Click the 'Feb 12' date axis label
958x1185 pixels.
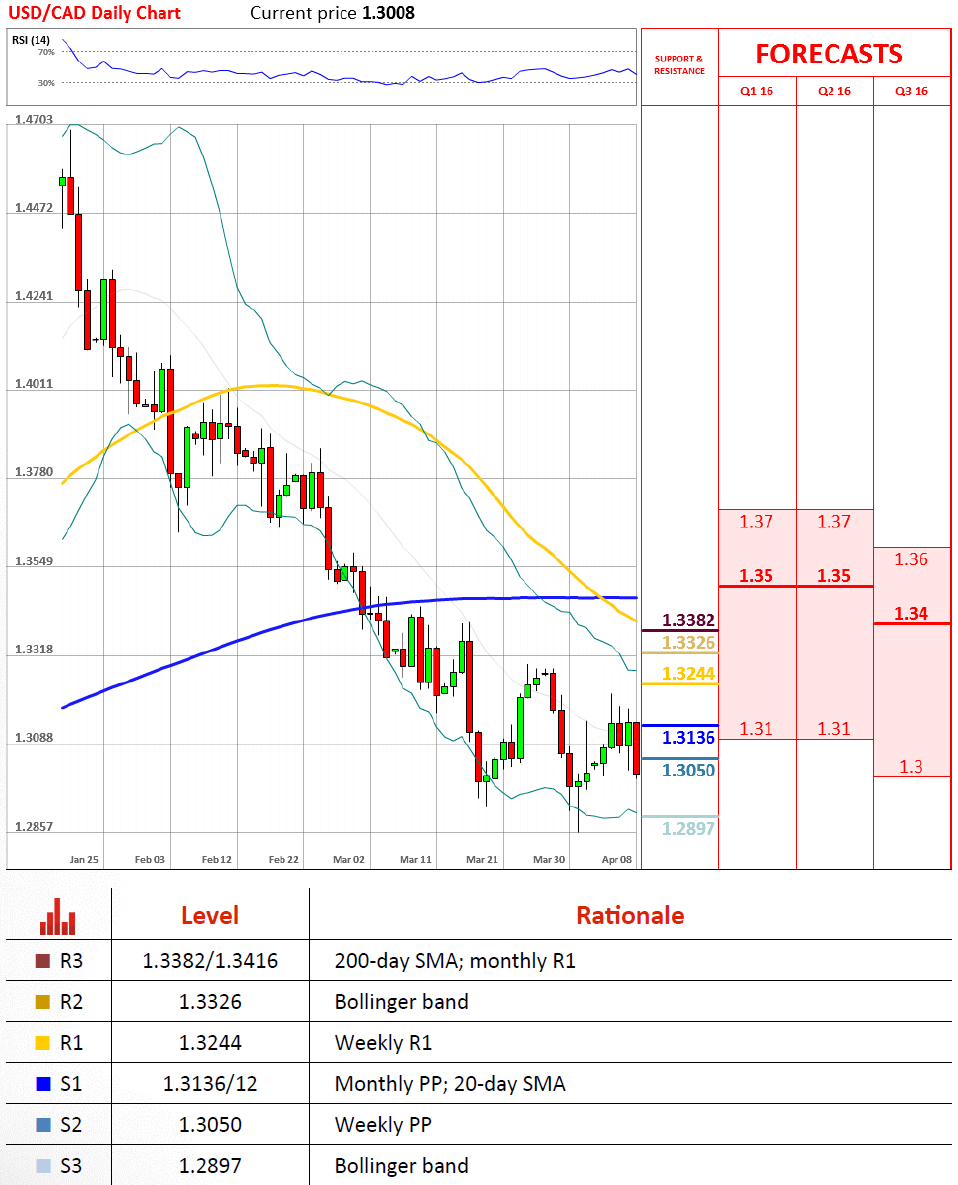(217, 859)
